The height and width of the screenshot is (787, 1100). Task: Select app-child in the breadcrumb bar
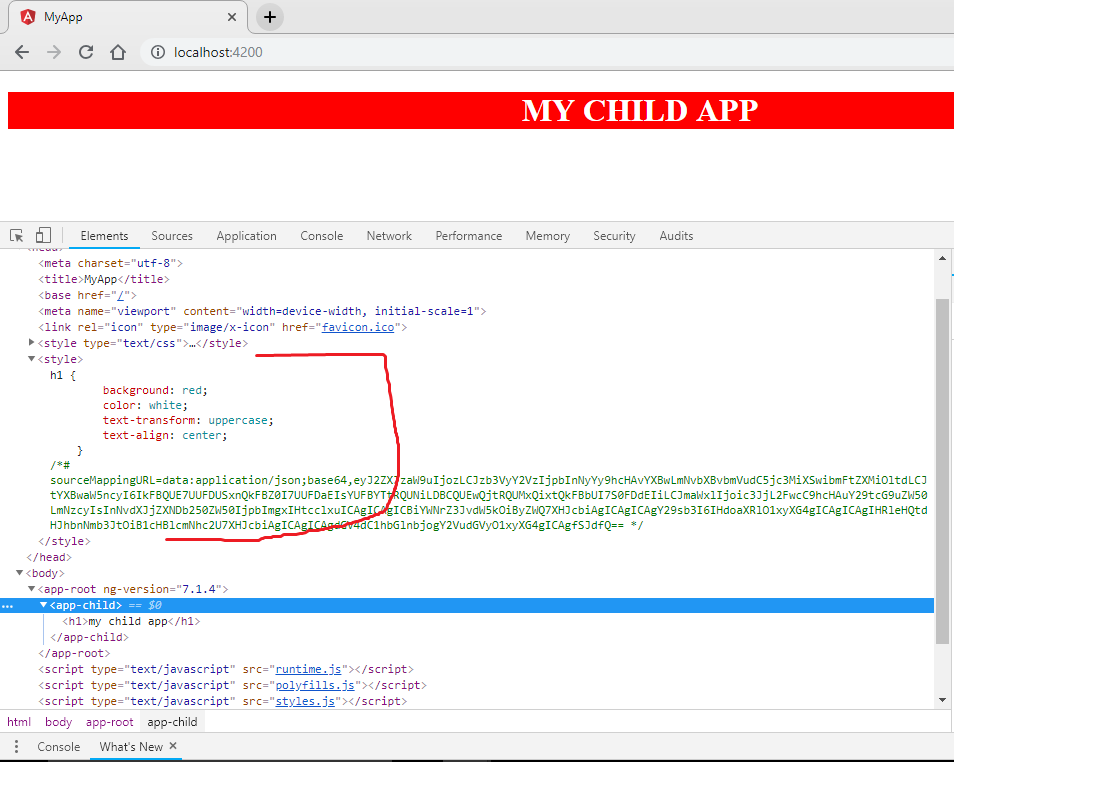pos(172,722)
